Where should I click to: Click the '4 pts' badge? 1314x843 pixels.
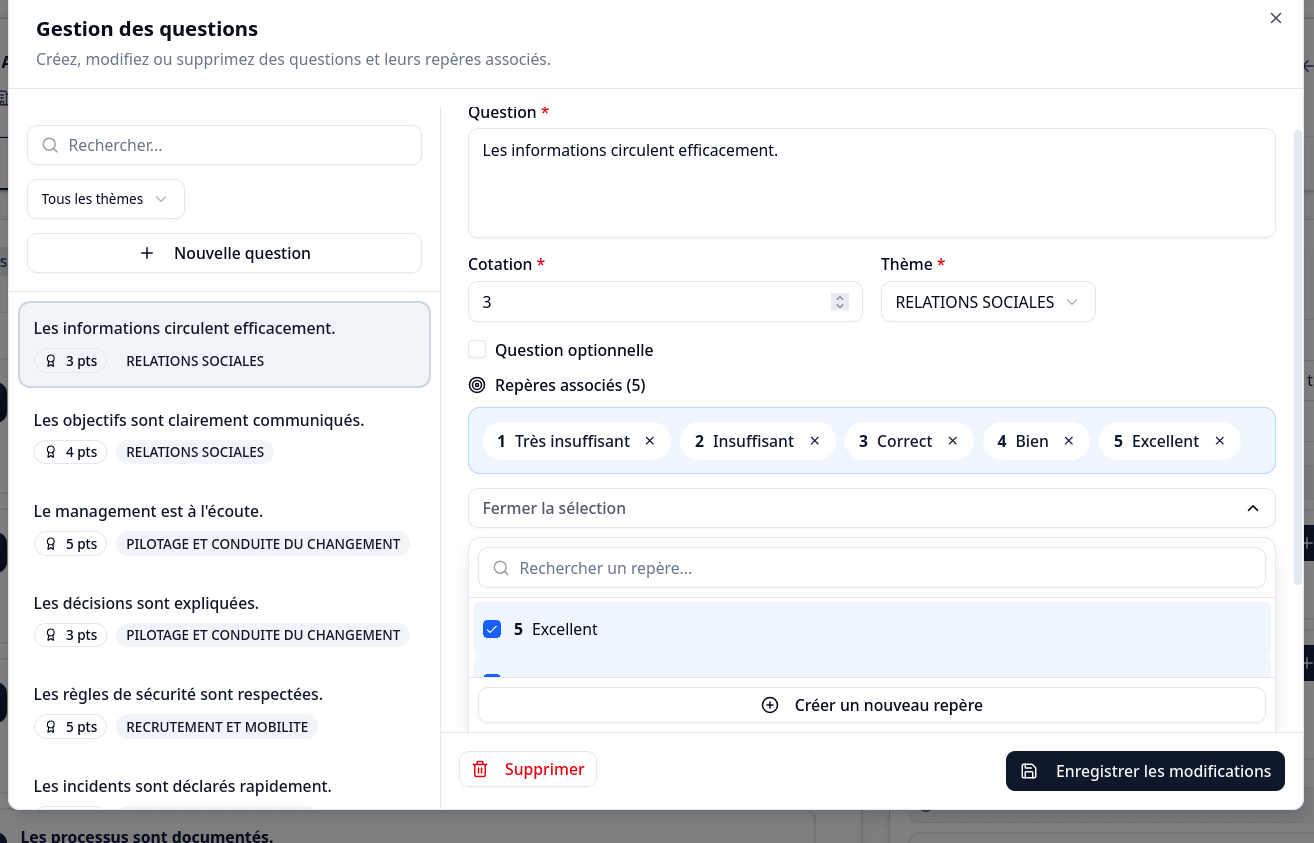[70, 452]
